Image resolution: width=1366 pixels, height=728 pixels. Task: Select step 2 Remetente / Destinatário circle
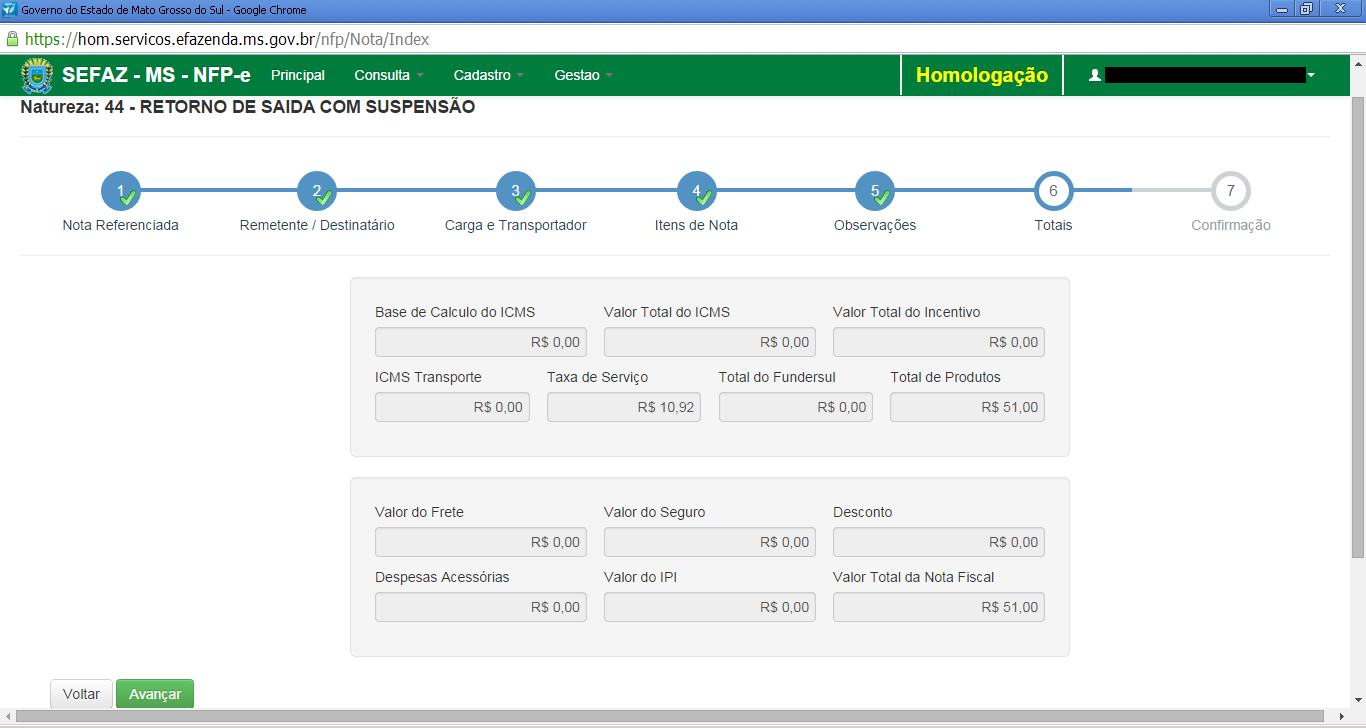(317, 191)
